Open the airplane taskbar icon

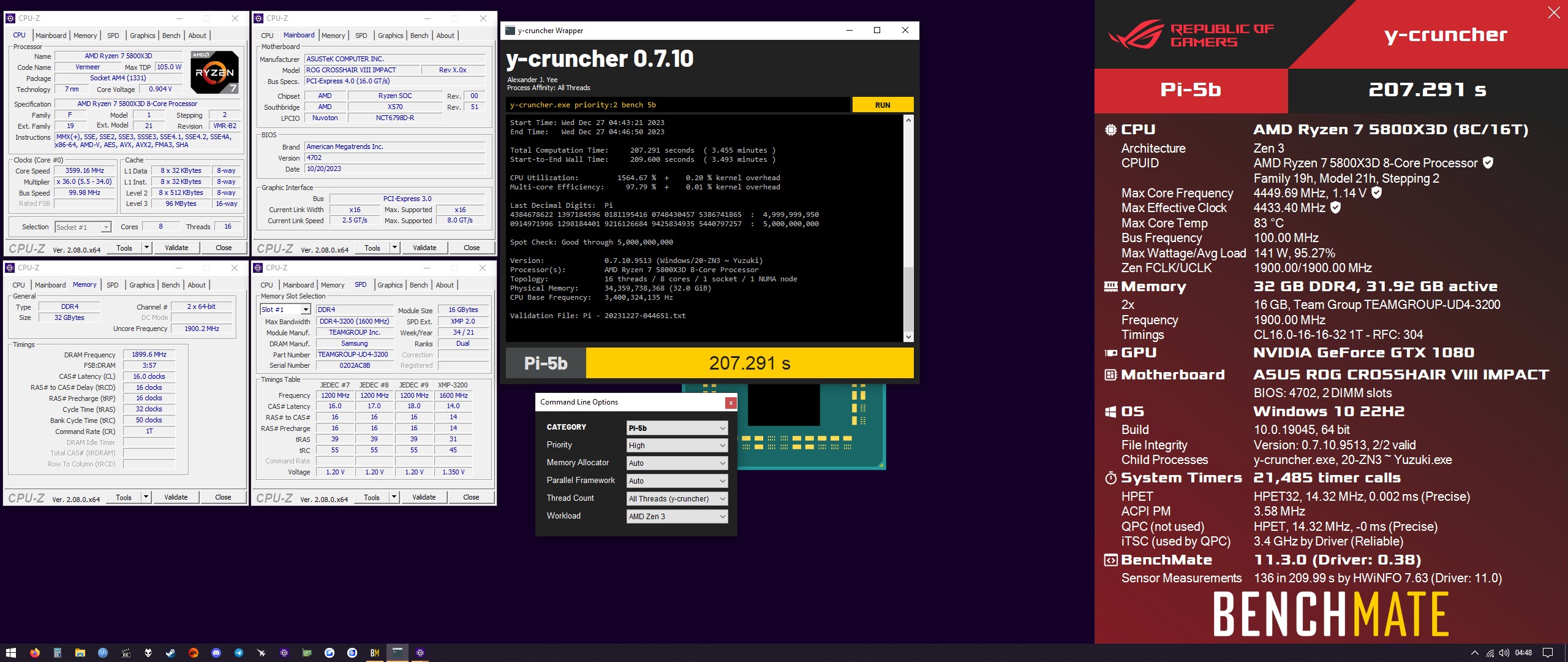point(262,653)
